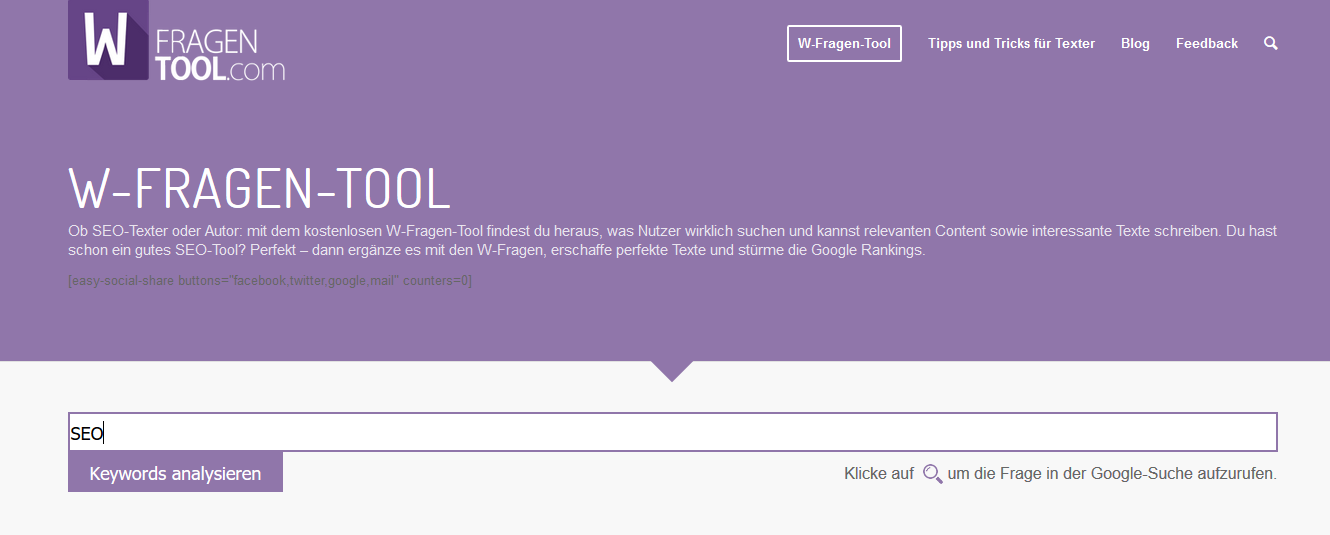Open the Feedback menu link
The image size is (1330, 535).
click(x=1206, y=43)
